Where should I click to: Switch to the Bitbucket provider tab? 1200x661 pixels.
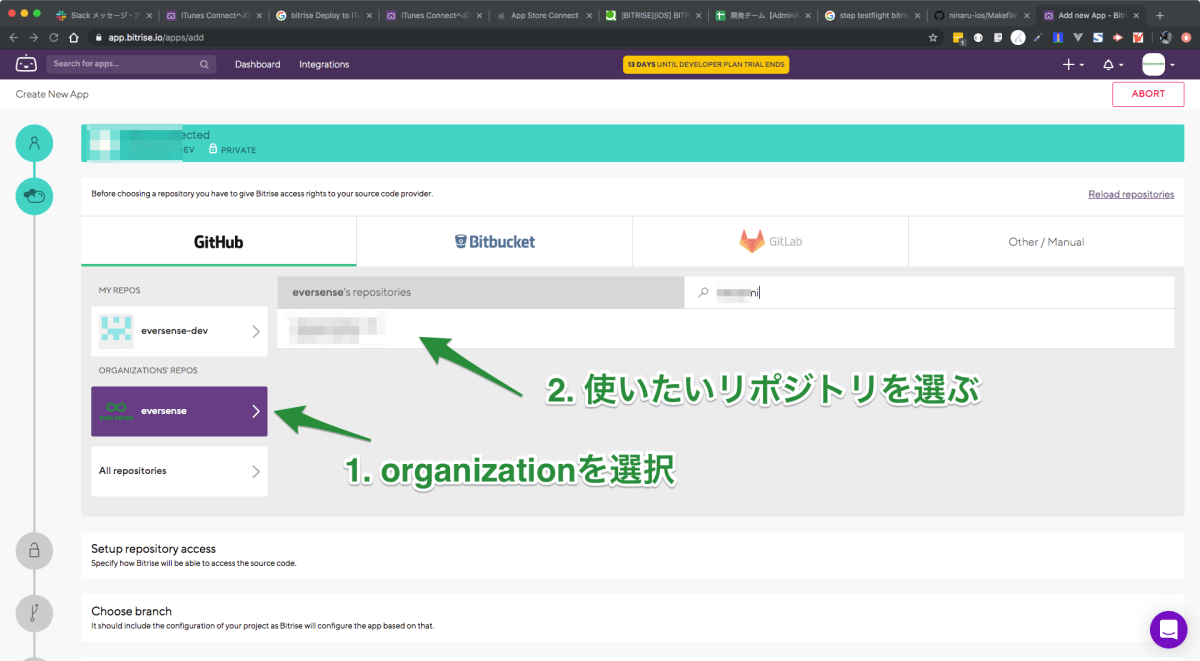point(494,242)
